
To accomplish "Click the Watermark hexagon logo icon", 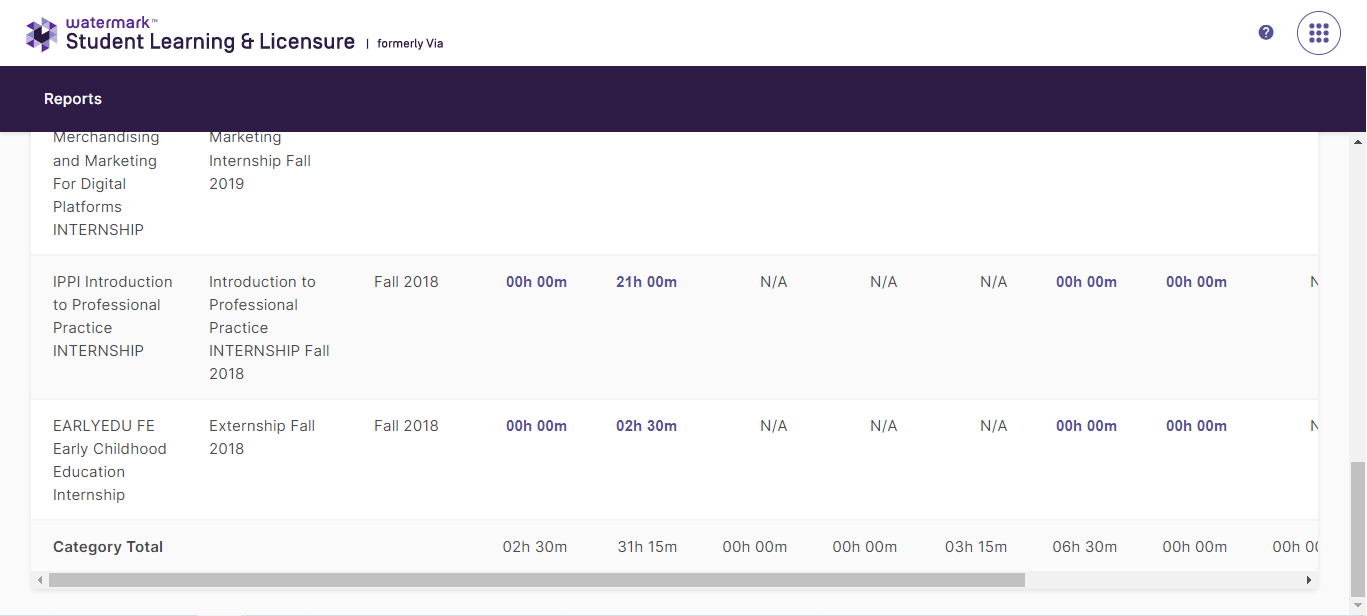I will pyautogui.click(x=41, y=34).
